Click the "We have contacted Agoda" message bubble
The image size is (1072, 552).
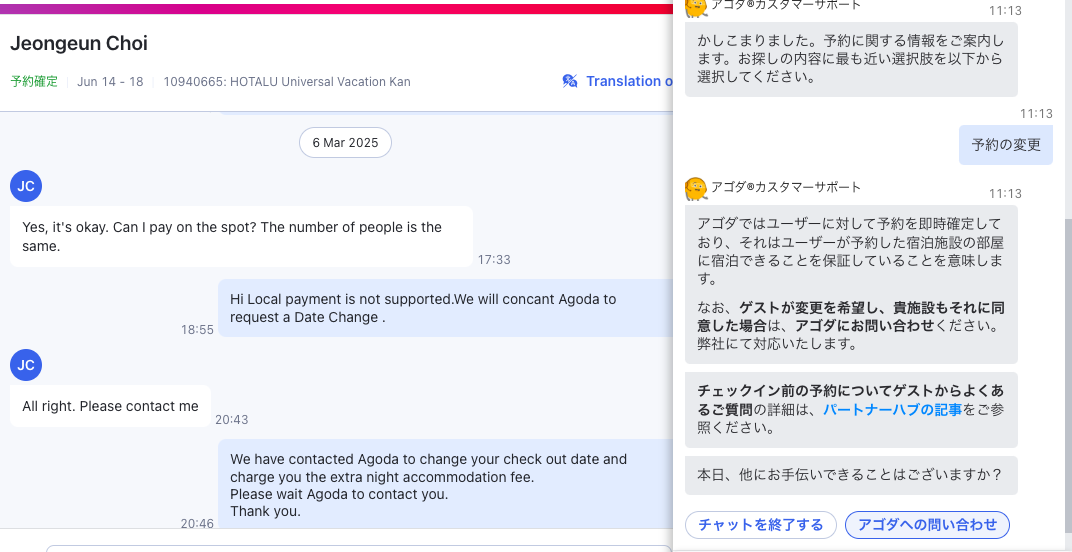(x=440, y=485)
